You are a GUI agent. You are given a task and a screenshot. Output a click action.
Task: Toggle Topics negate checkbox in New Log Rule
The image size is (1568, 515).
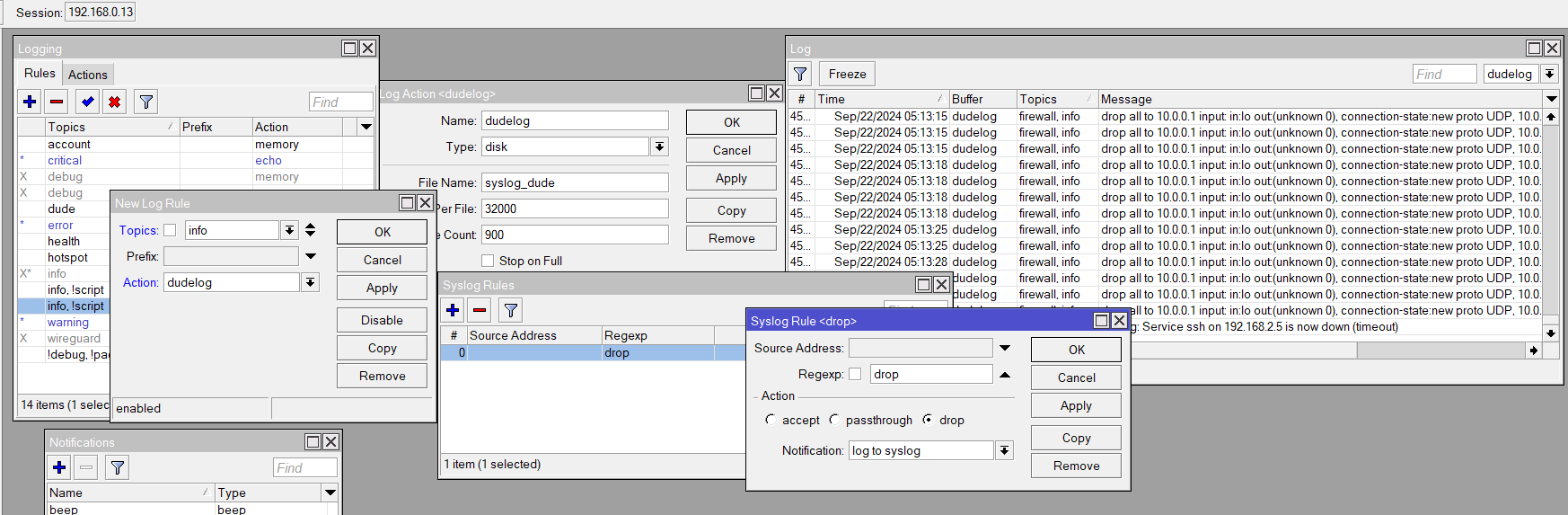(170, 231)
